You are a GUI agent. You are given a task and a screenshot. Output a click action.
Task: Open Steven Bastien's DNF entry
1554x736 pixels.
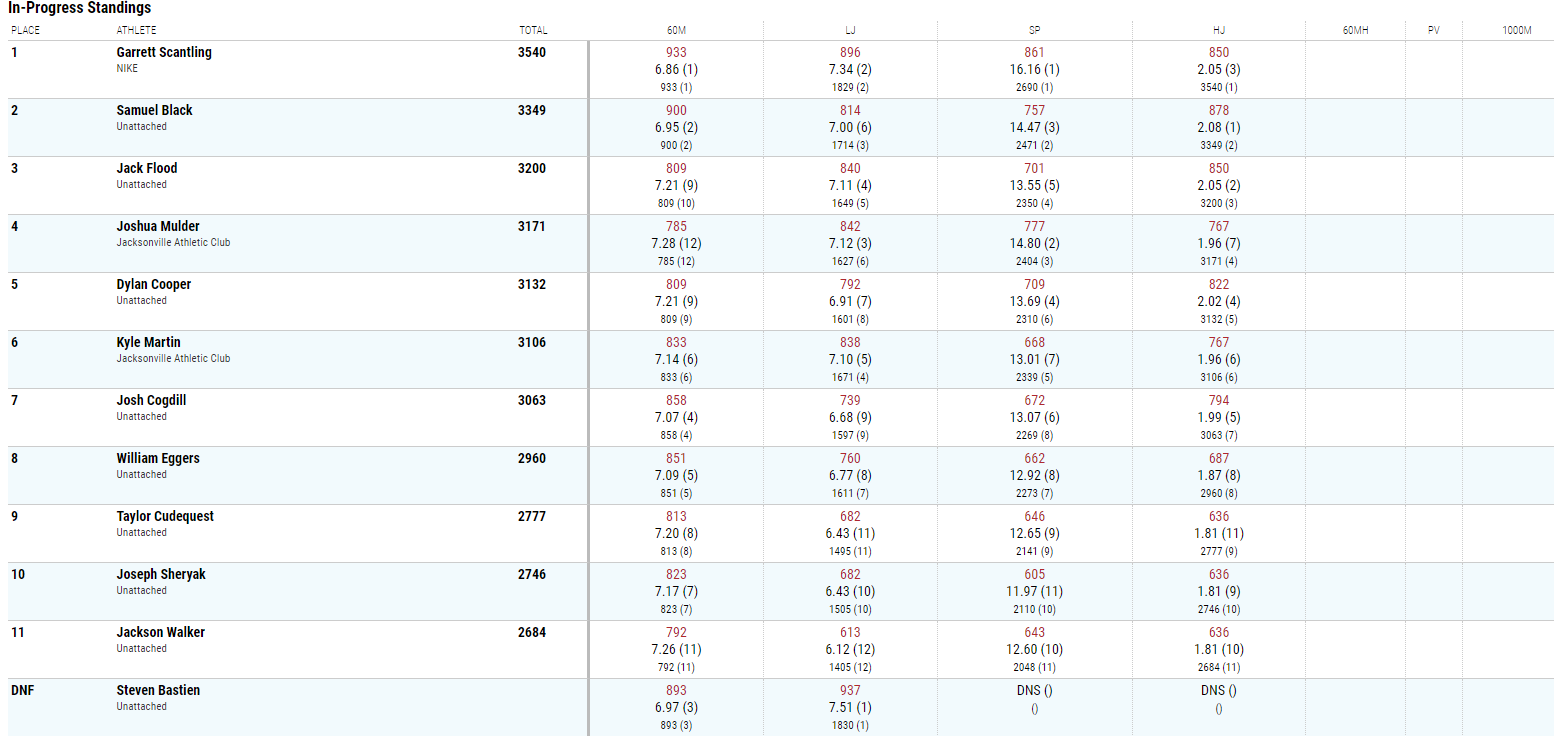point(158,690)
